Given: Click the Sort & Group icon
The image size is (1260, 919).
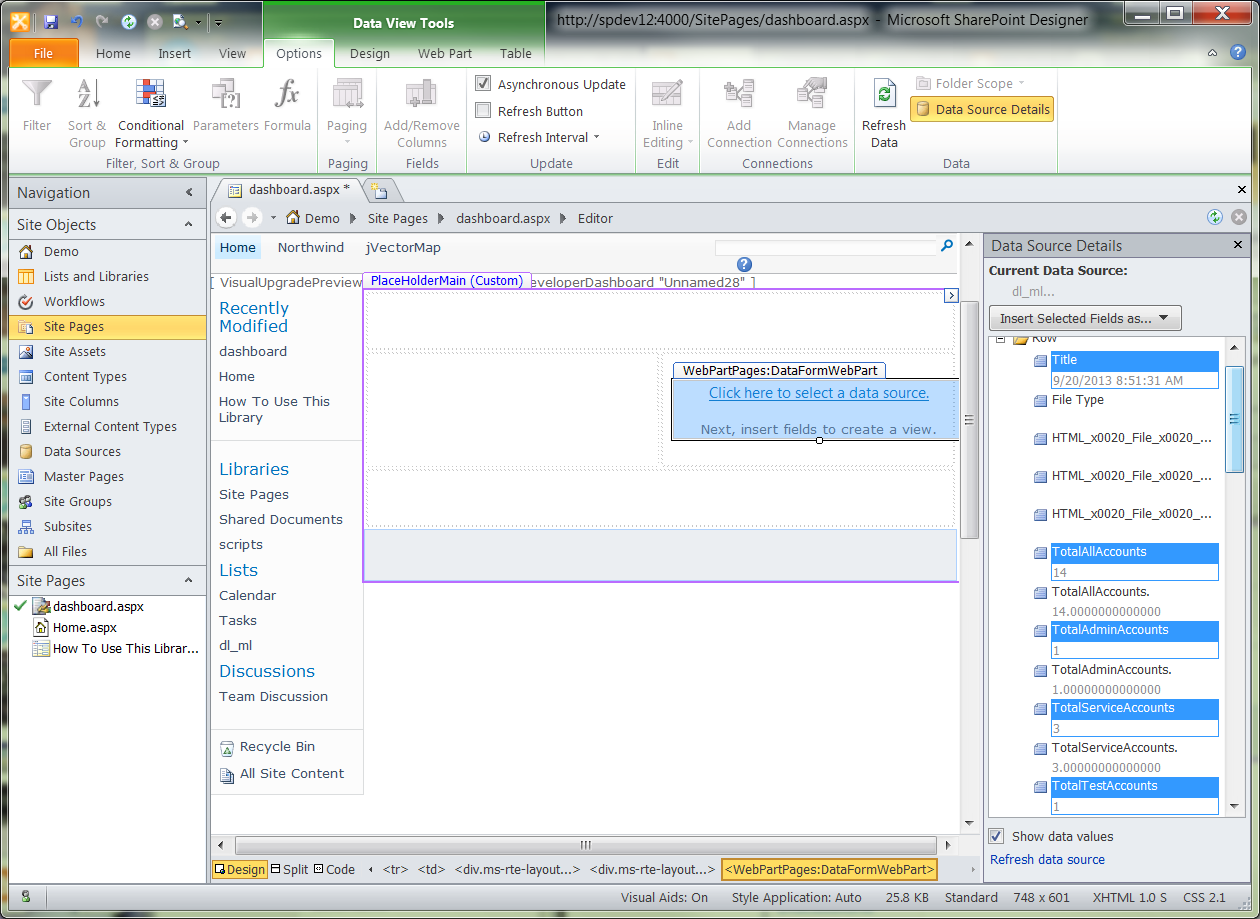Looking at the screenshot, I should coord(87,95).
